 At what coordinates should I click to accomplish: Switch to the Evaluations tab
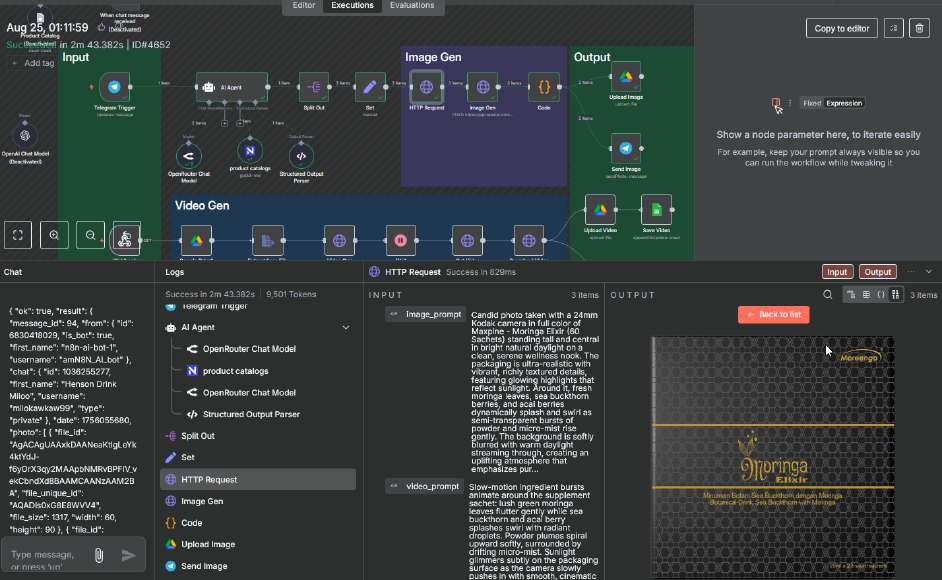tap(412, 5)
